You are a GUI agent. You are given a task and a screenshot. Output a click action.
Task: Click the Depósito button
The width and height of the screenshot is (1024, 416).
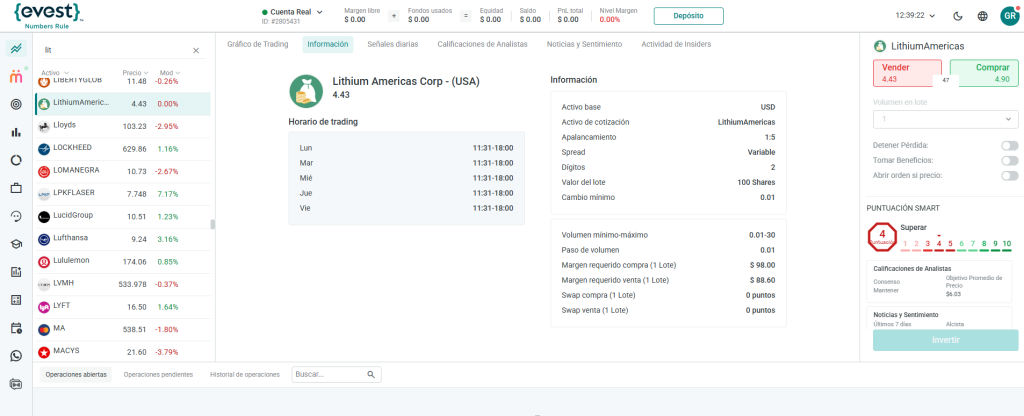(x=688, y=16)
